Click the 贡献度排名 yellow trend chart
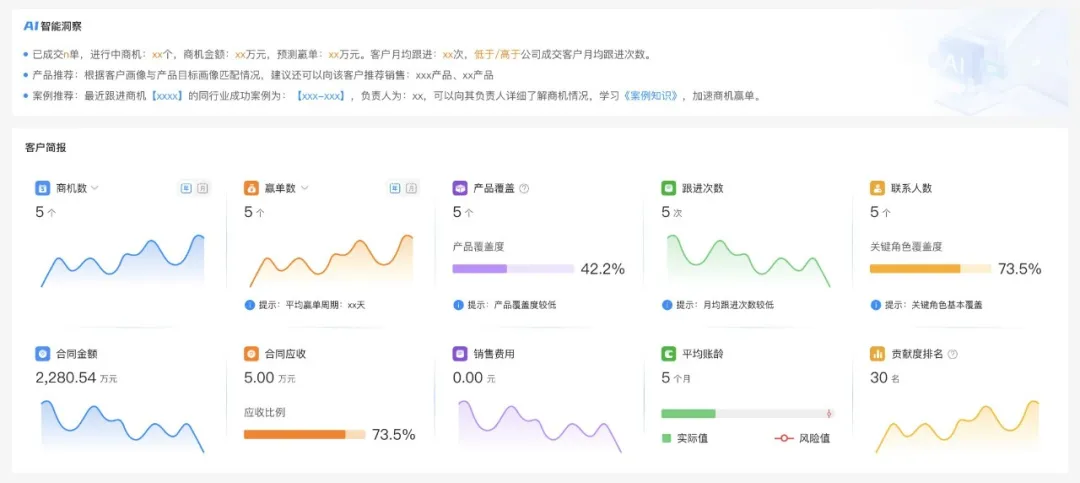 [x=957, y=427]
